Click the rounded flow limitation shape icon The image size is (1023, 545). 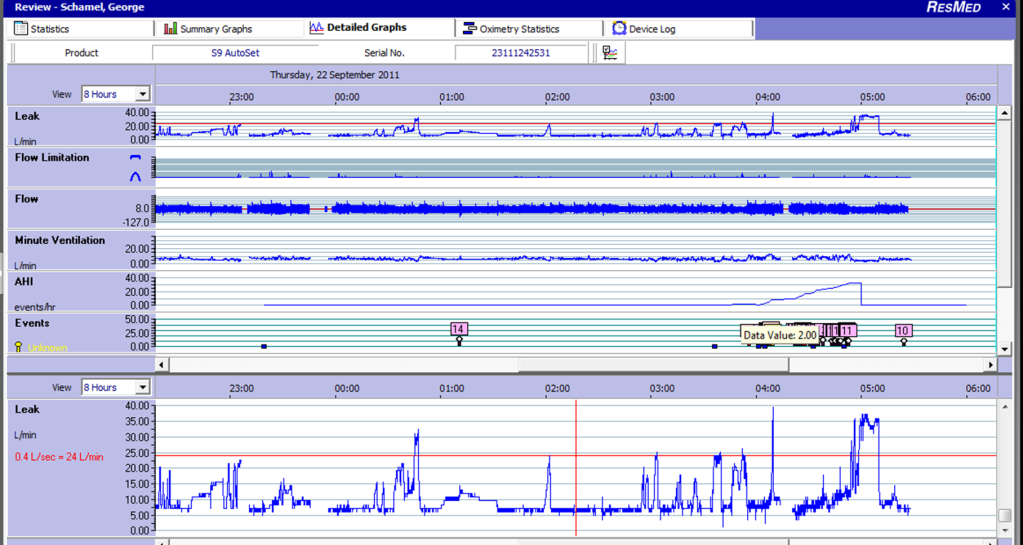(x=135, y=176)
